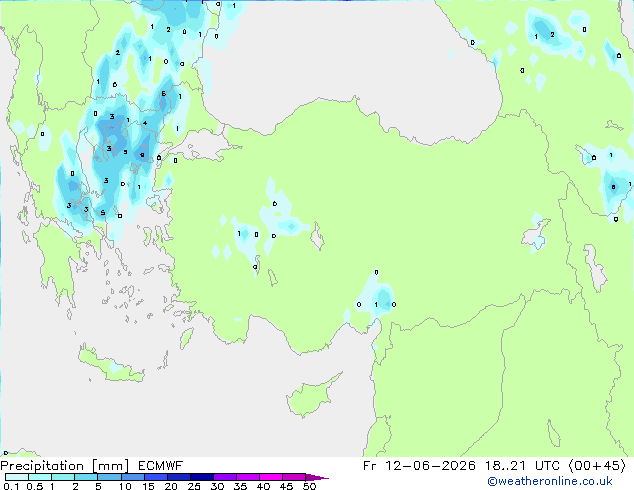Click the '0.1' legend scale label

pos(11,486)
